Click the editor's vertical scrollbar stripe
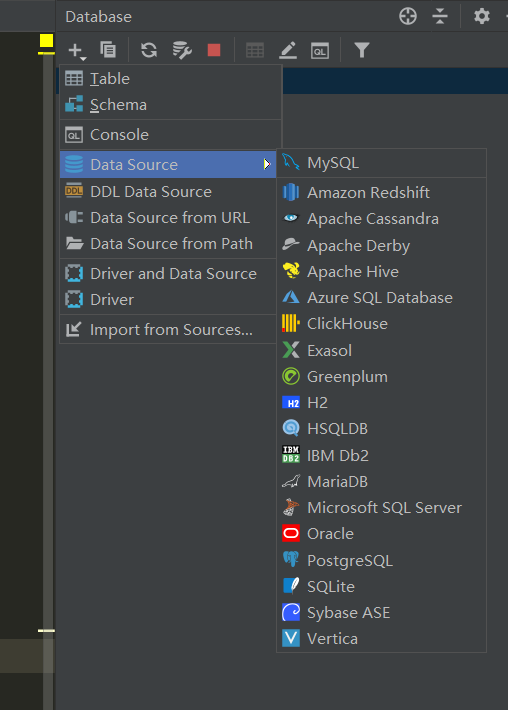This screenshot has height=710, width=508. pos(48,362)
